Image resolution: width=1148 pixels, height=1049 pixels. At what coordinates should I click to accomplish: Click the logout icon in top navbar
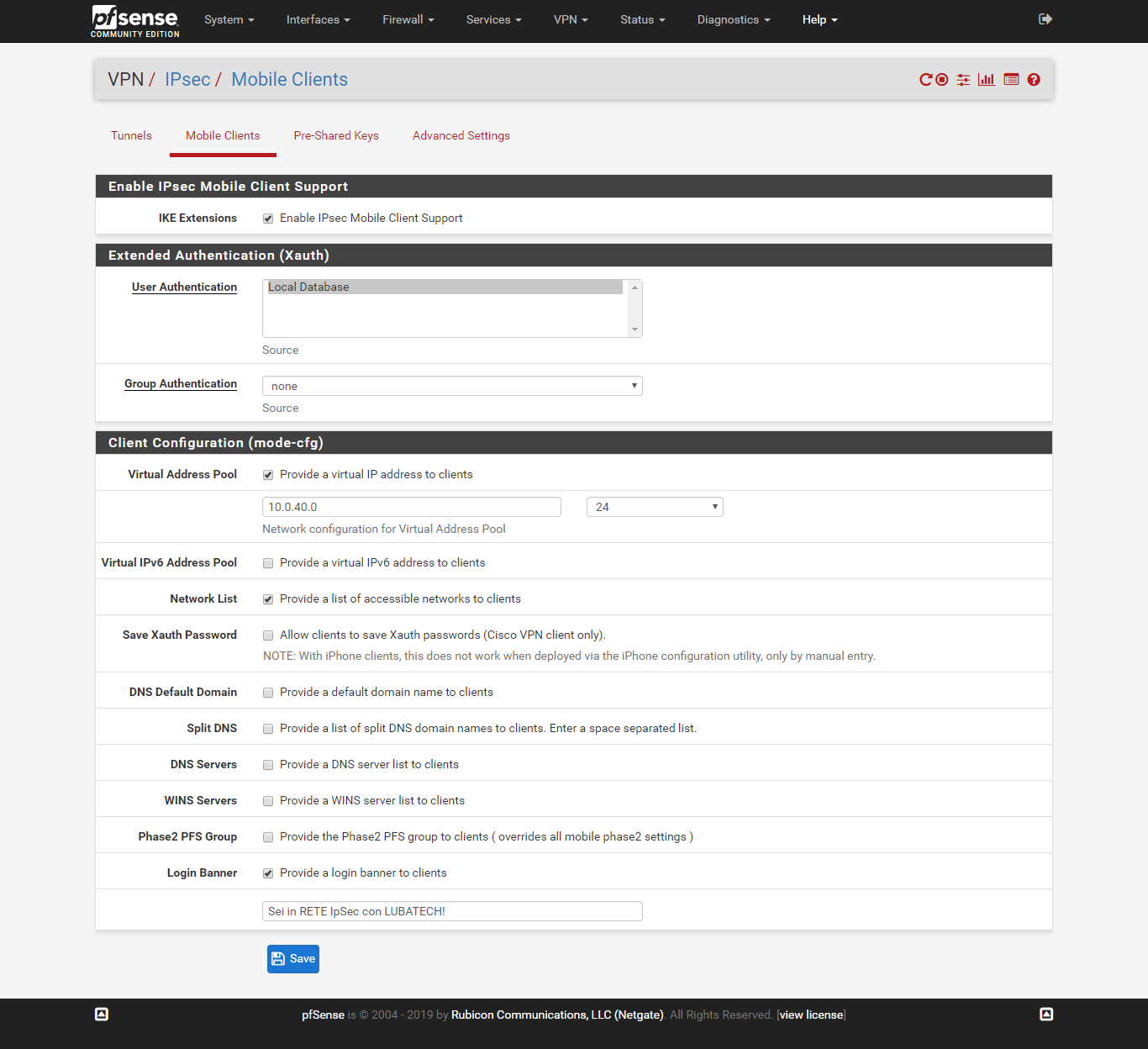[1045, 18]
